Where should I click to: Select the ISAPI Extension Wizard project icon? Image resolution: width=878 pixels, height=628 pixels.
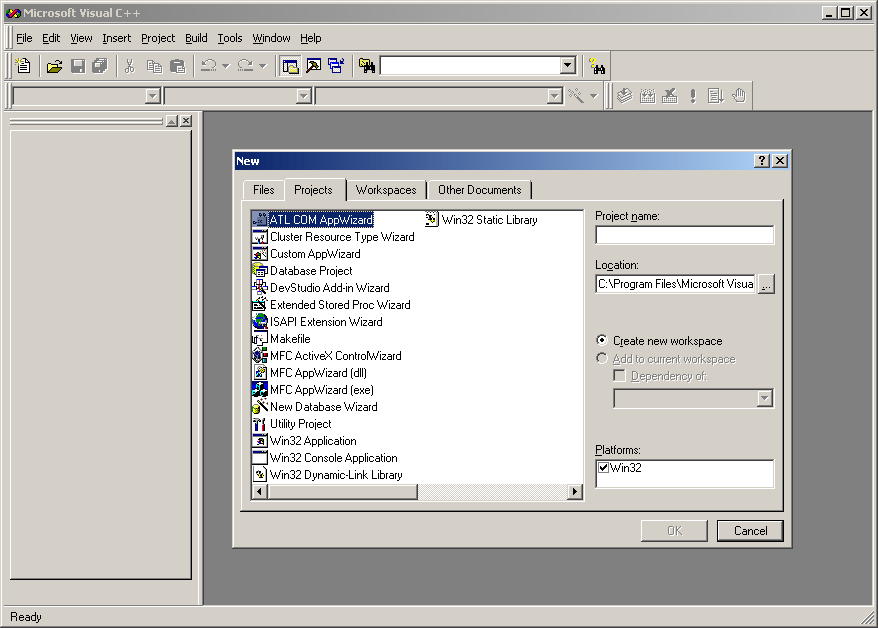point(259,322)
